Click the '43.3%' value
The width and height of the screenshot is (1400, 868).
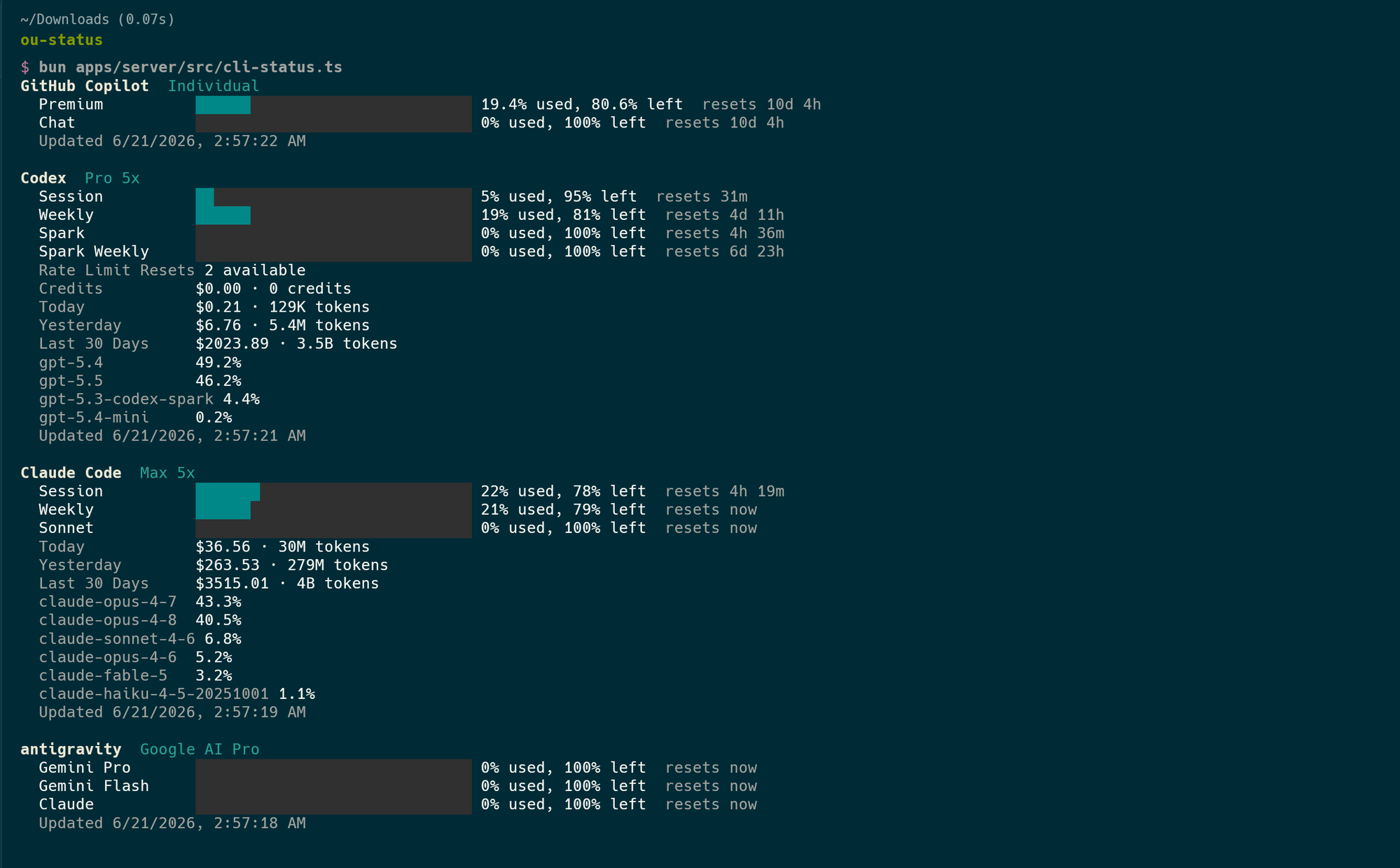click(x=219, y=602)
